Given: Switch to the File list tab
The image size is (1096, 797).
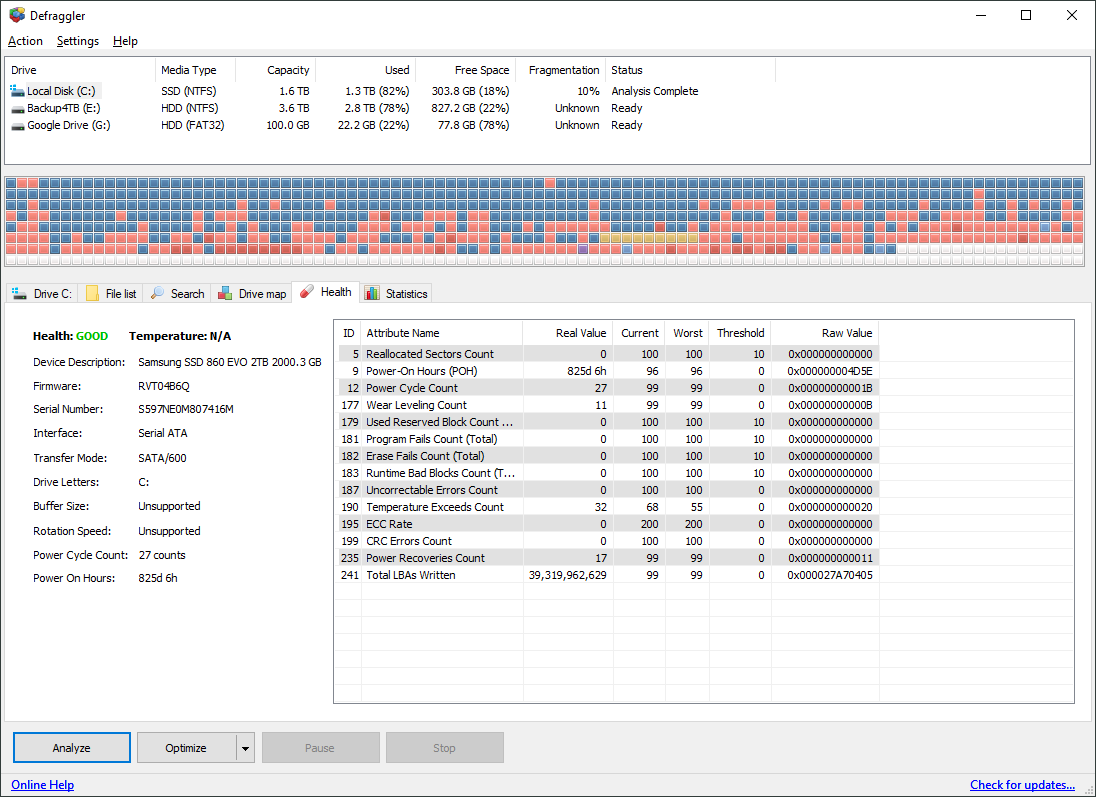Looking at the screenshot, I should point(111,294).
